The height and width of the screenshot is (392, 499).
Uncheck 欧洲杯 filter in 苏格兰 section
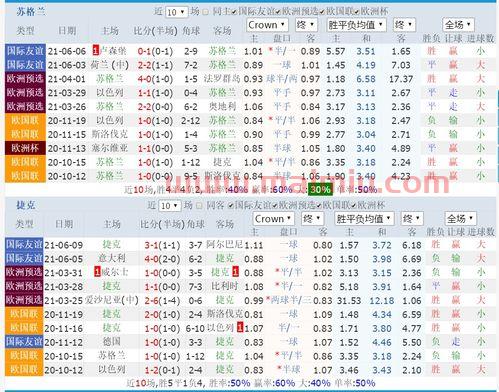(356, 12)
